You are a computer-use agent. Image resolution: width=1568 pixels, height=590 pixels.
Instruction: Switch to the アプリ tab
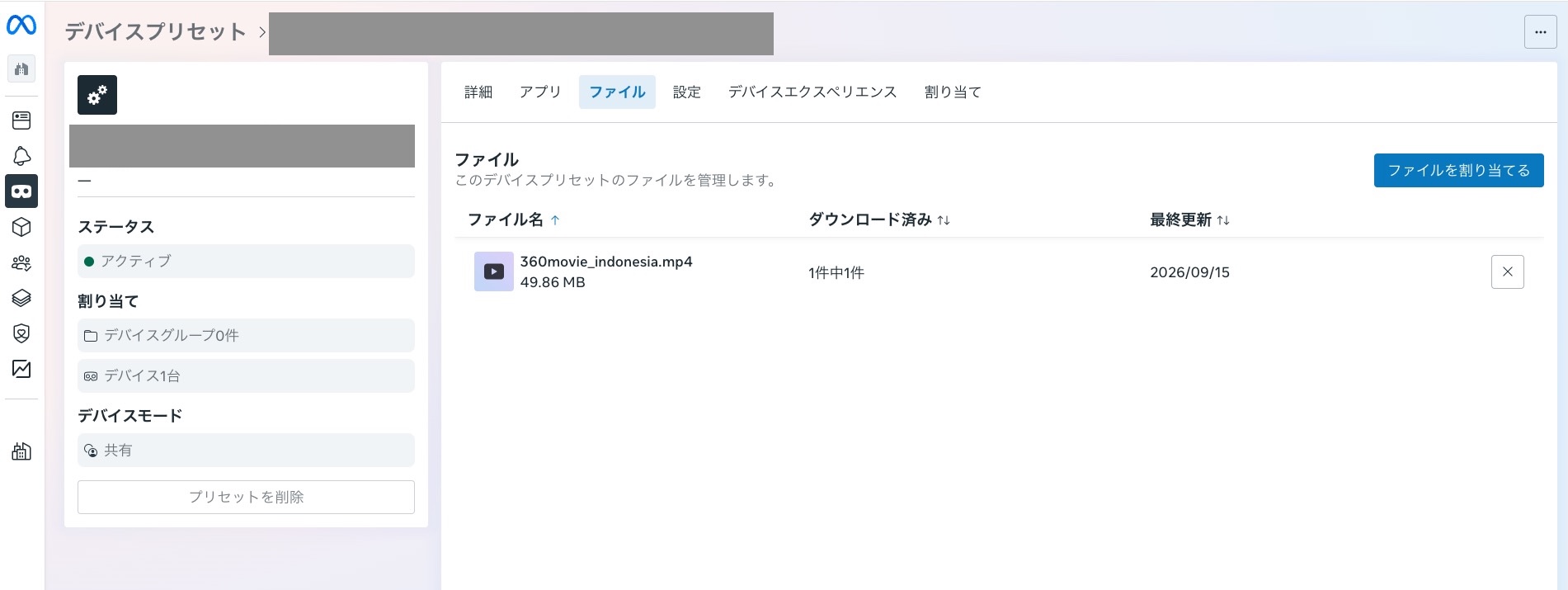(540, 92)
